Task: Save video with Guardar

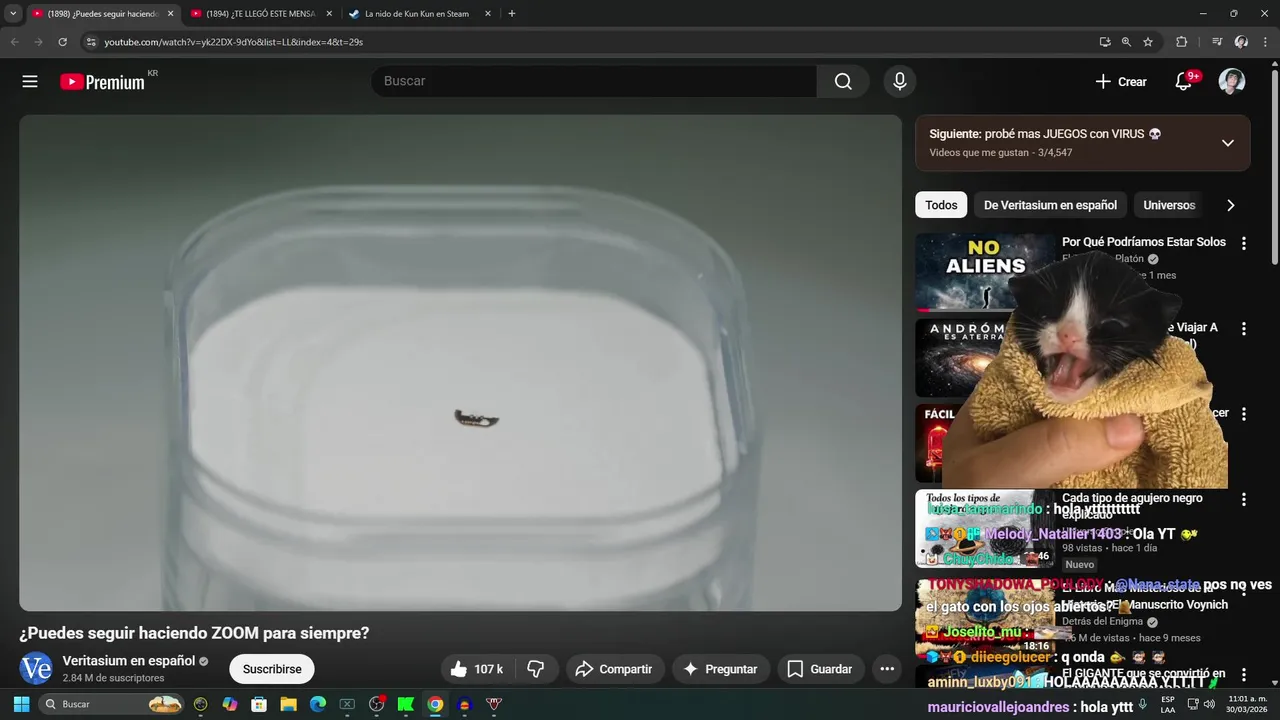Action: (819, 669)
